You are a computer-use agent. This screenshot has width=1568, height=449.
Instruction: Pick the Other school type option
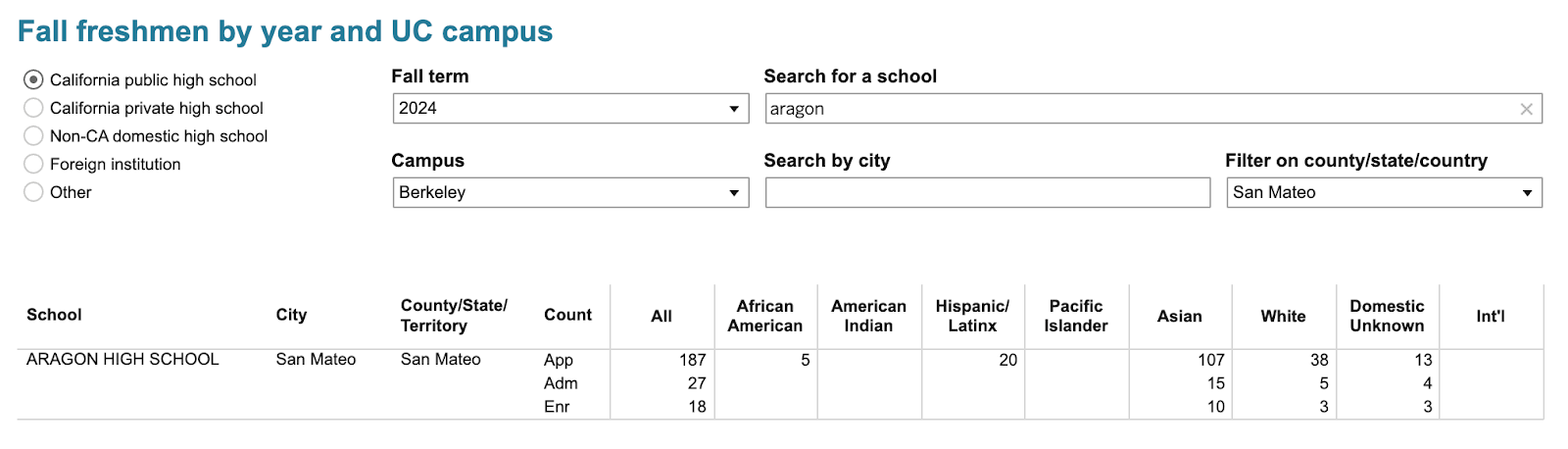click(x=33, y=192)
